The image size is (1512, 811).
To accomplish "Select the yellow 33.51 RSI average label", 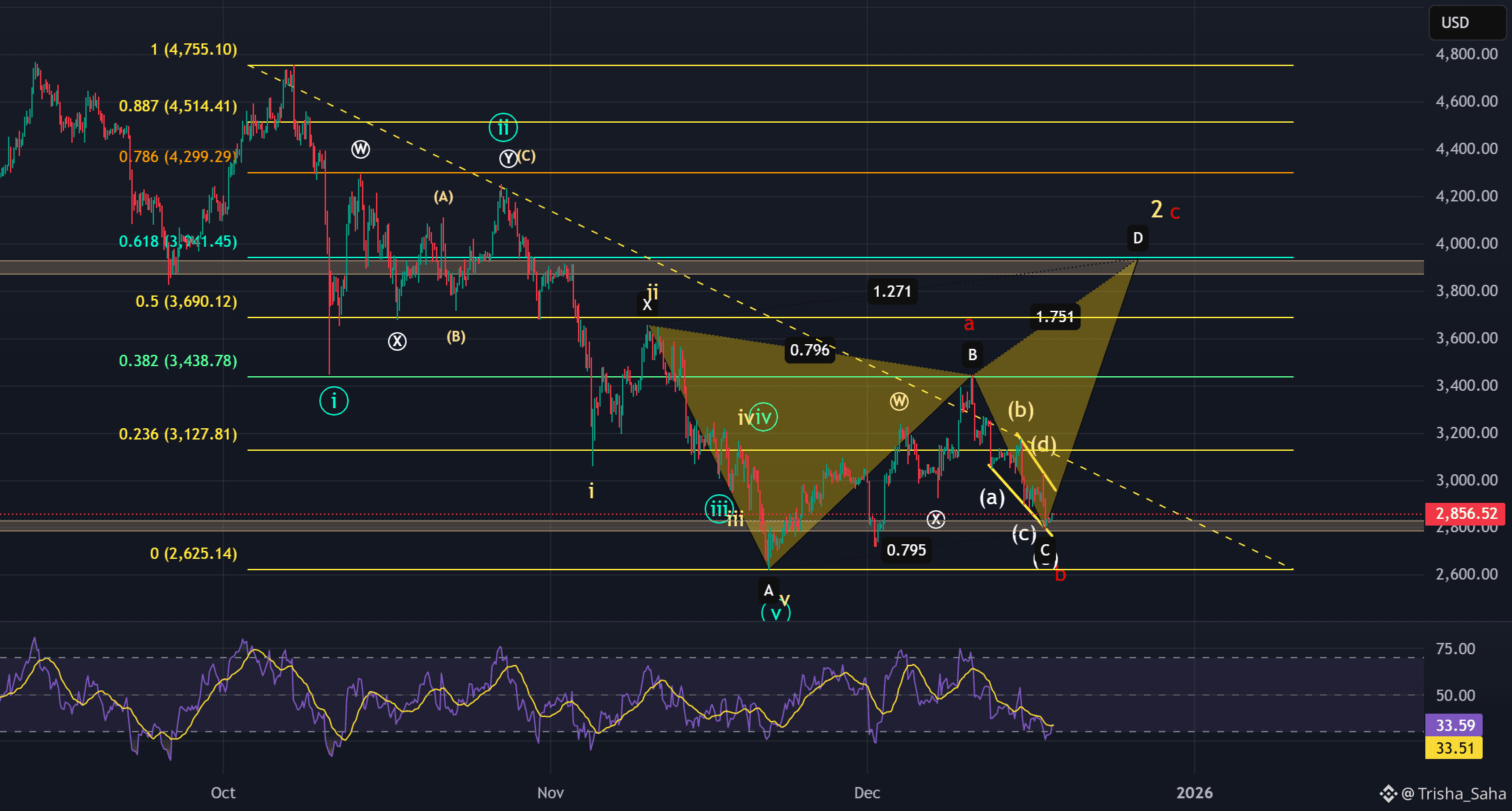I will (1455, 748).
